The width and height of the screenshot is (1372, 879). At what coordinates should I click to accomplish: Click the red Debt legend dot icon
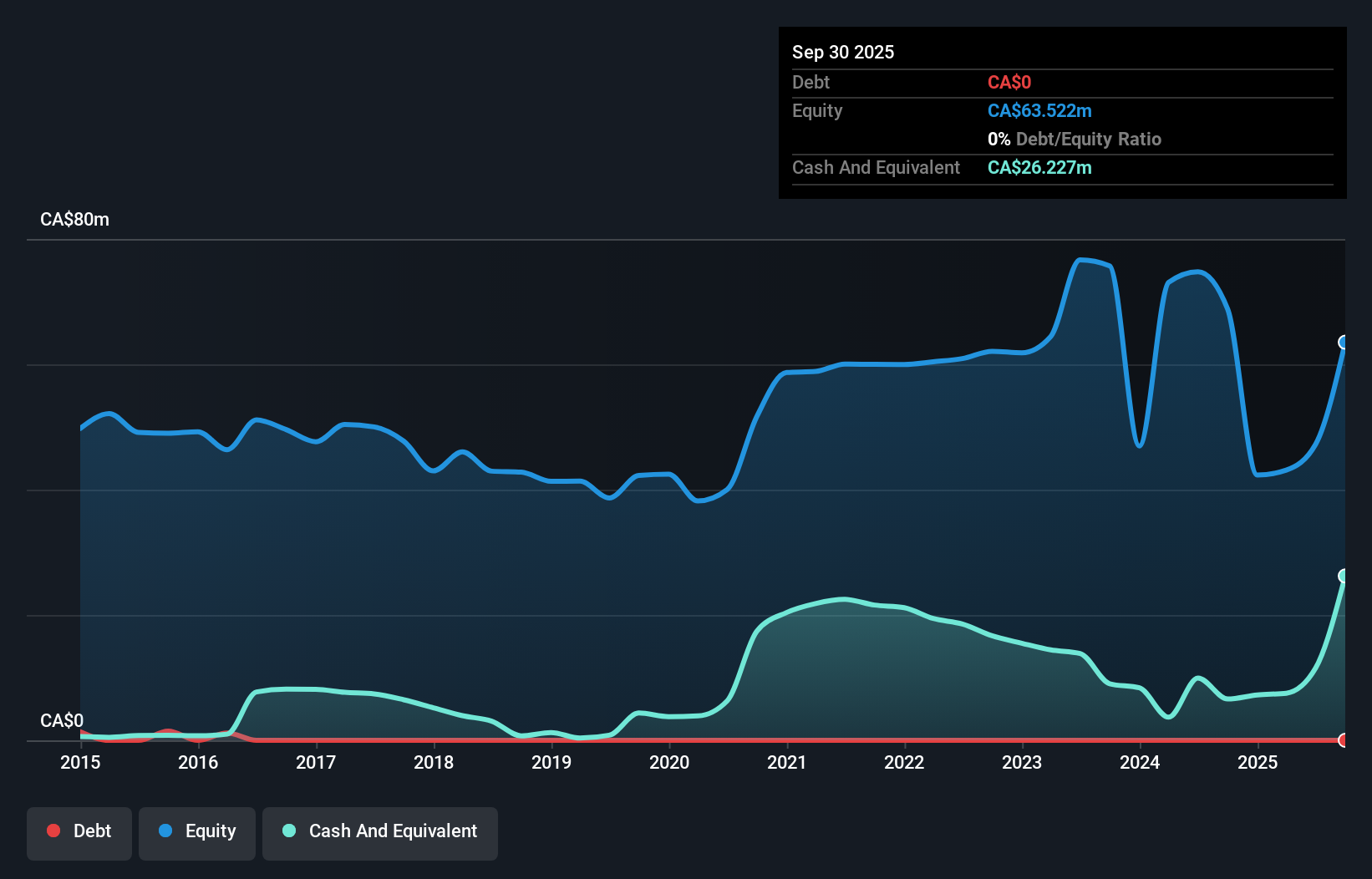tap(54, 831)
